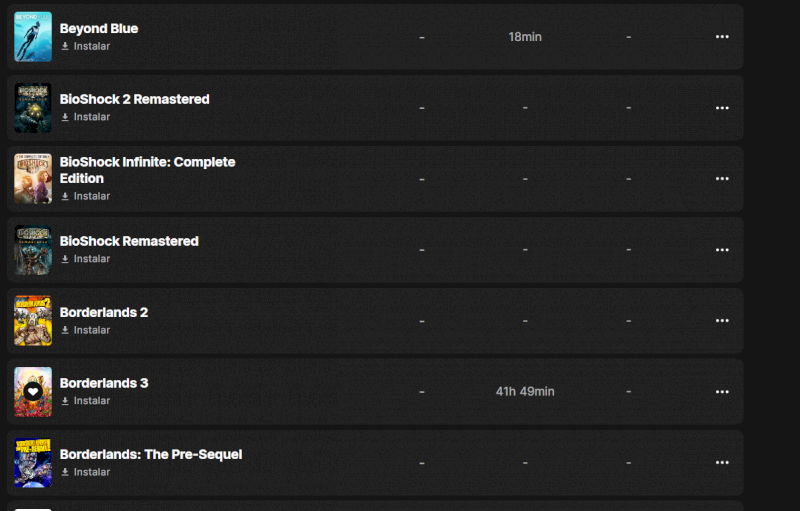The image size is (800, 511).
Task: Install BioShock Remastered
Action: click(x=86, y=259)
